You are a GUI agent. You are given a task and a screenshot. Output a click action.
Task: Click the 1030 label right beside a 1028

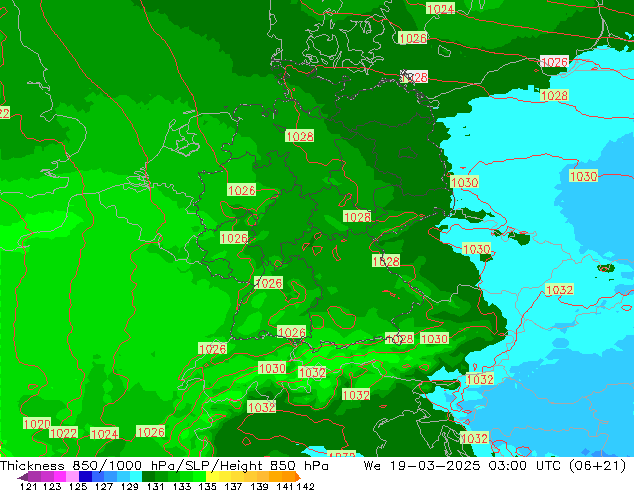(x=434, y=338)
